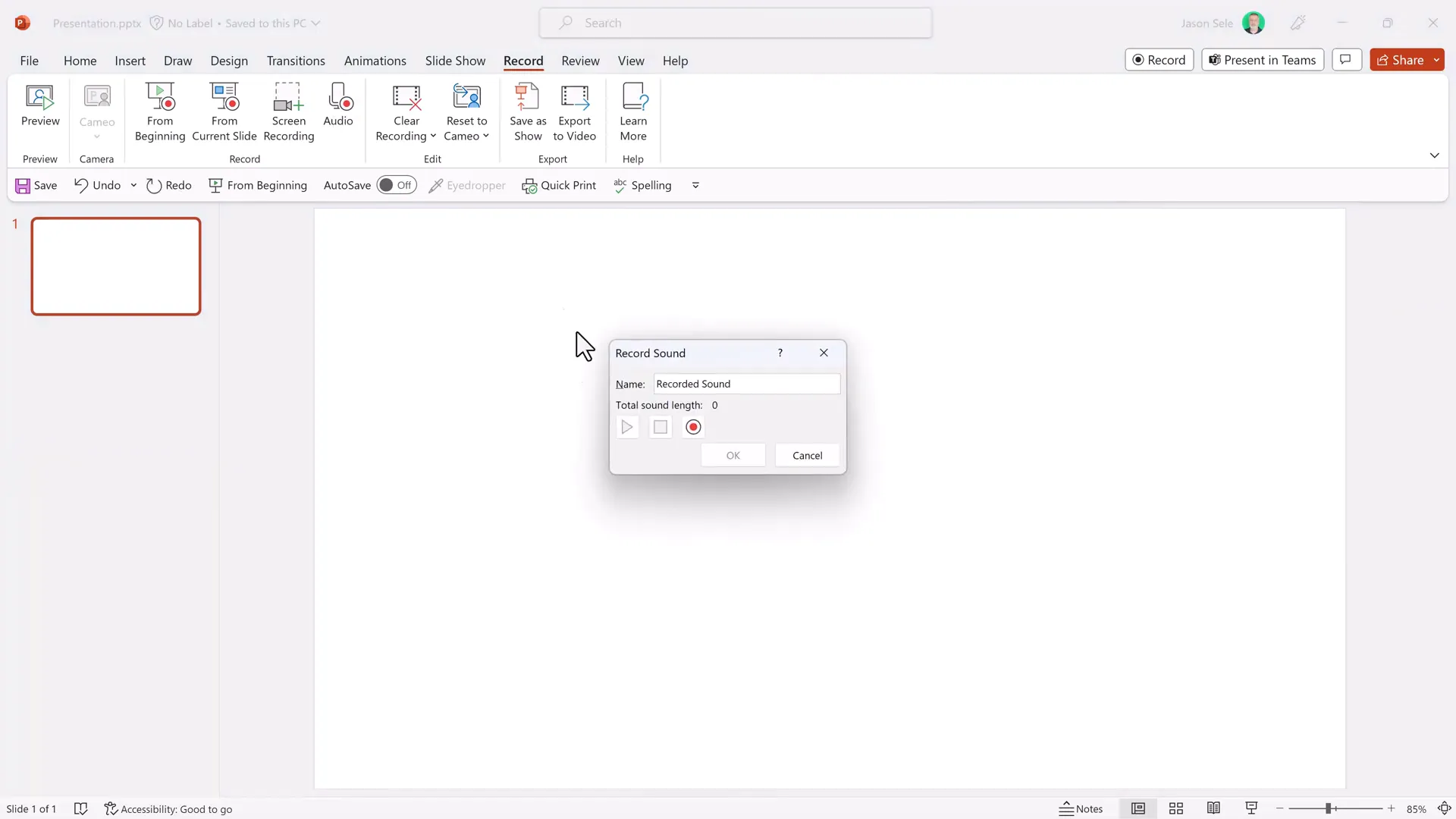Toggle the AutoSave switch
Image resolution: width=1456 pixels, height=819 pixels.
pyautogui.click(x=397, y=186)
